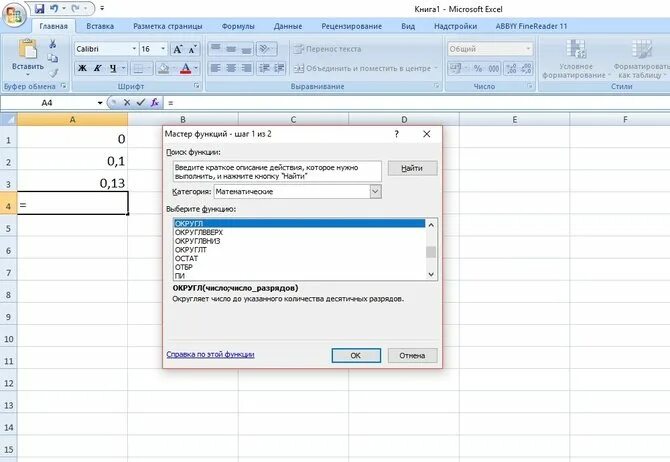Align cell text left
670x462 pixels.
(x=216, y=68)
